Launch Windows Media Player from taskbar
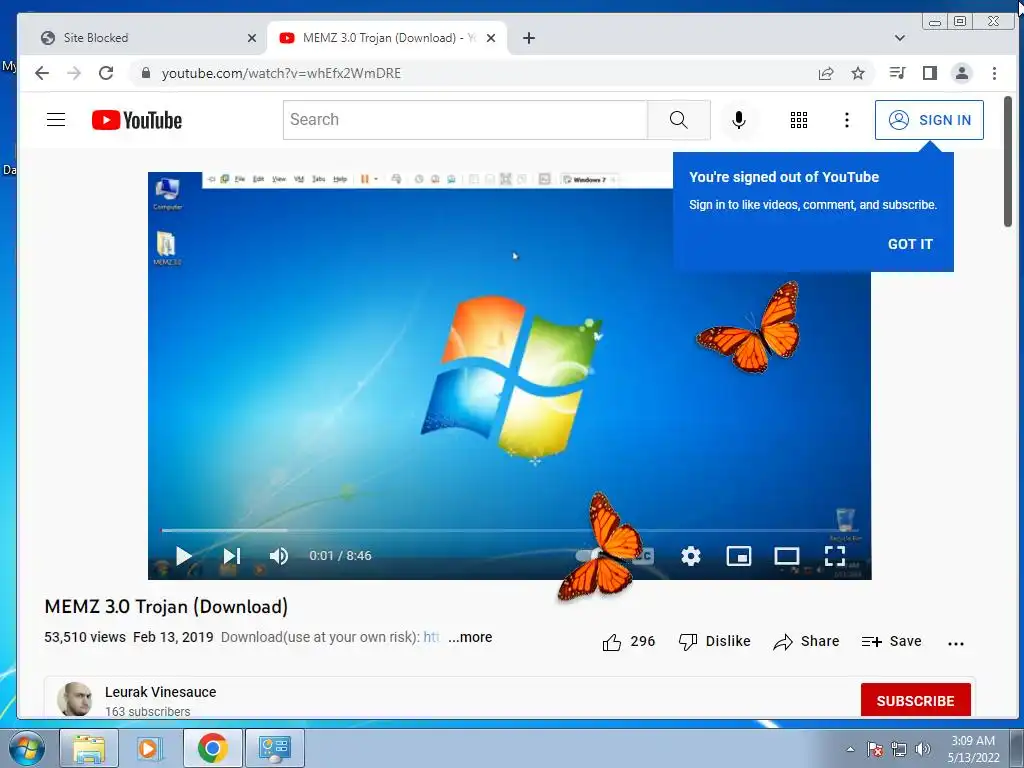Viewport: 1024px width, 768px height. (150, 748)
